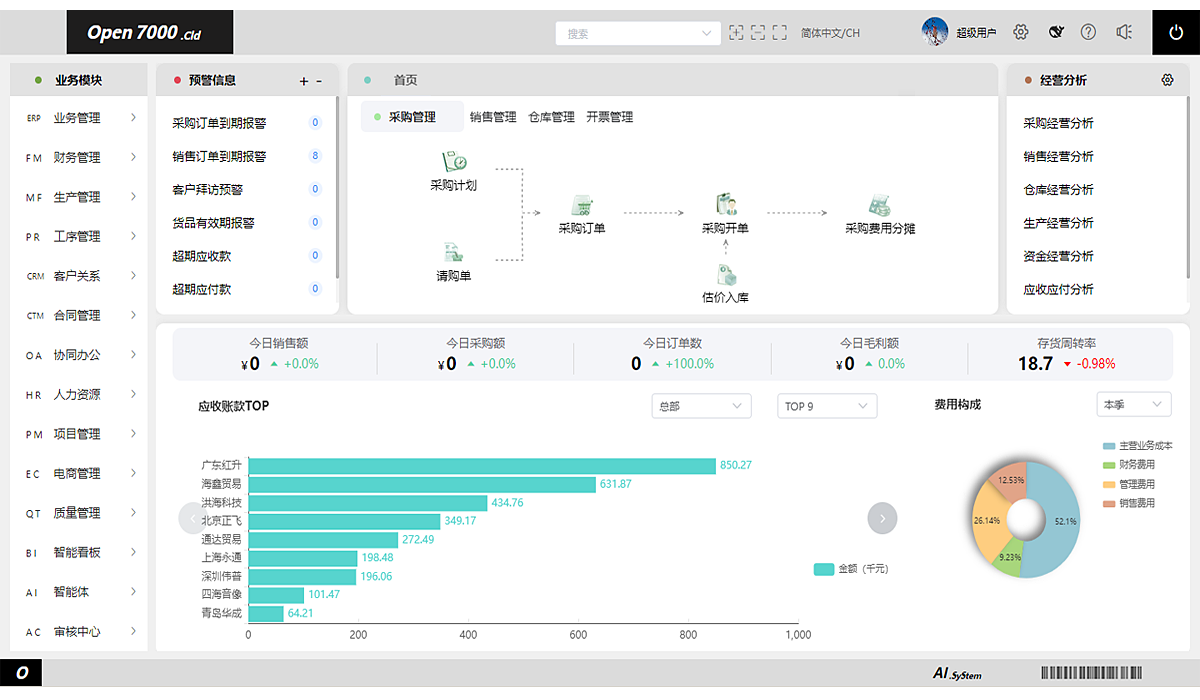Open the 超级用户 profile avatar

[x=935, y=32]
